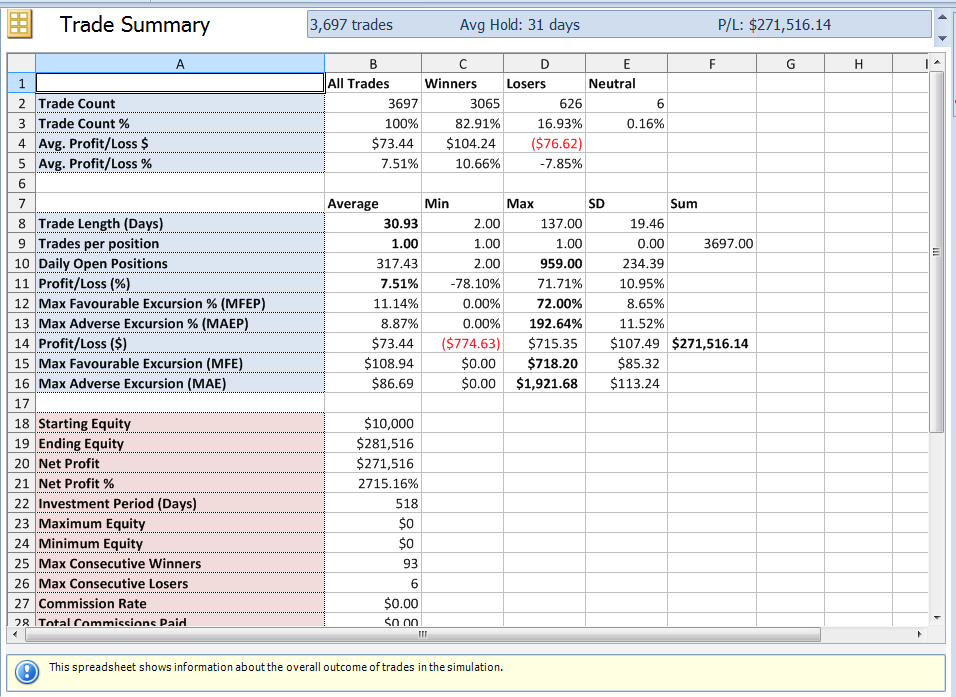
Task: Select column F header
Action: [x=712, y=64]
